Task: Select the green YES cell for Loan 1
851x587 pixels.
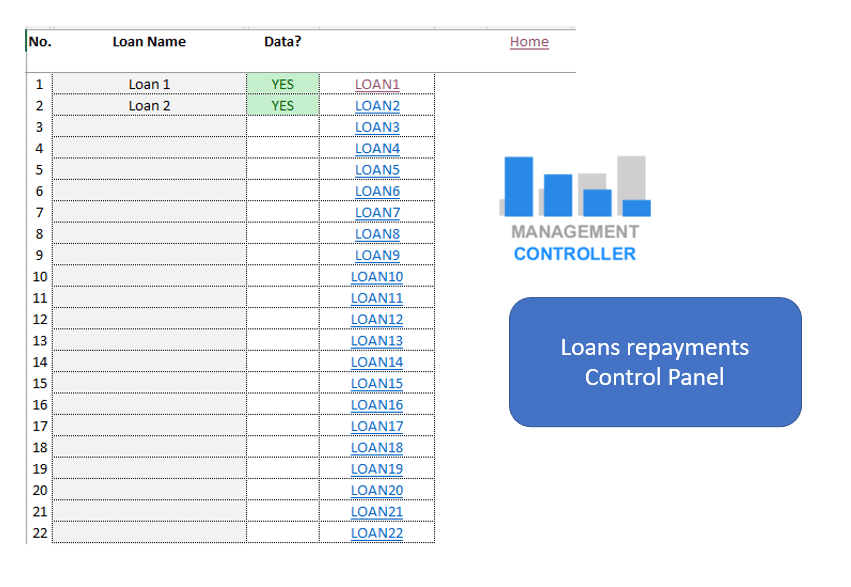Action: [283, 84]
